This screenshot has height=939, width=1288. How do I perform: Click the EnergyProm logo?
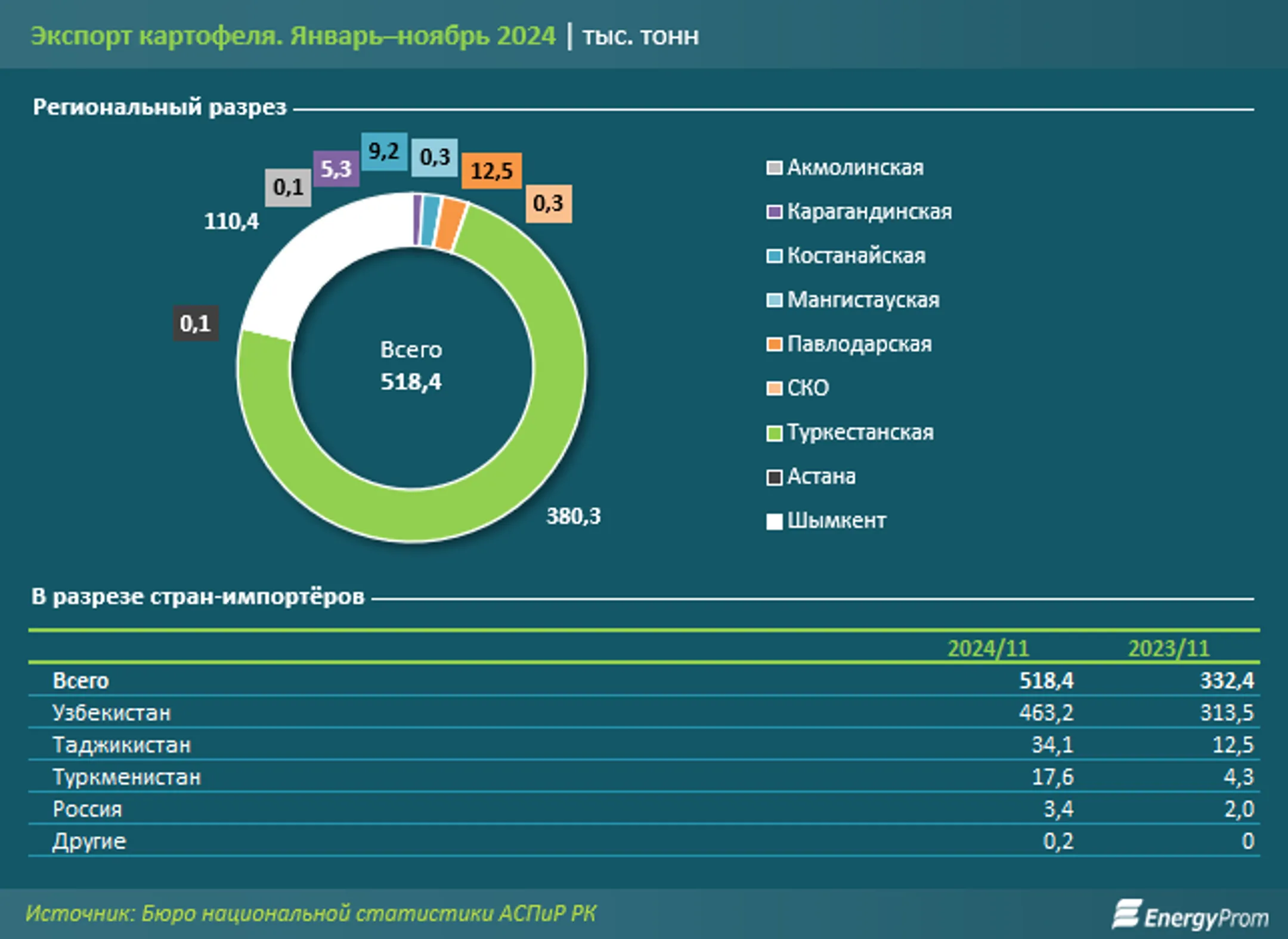1191,915
